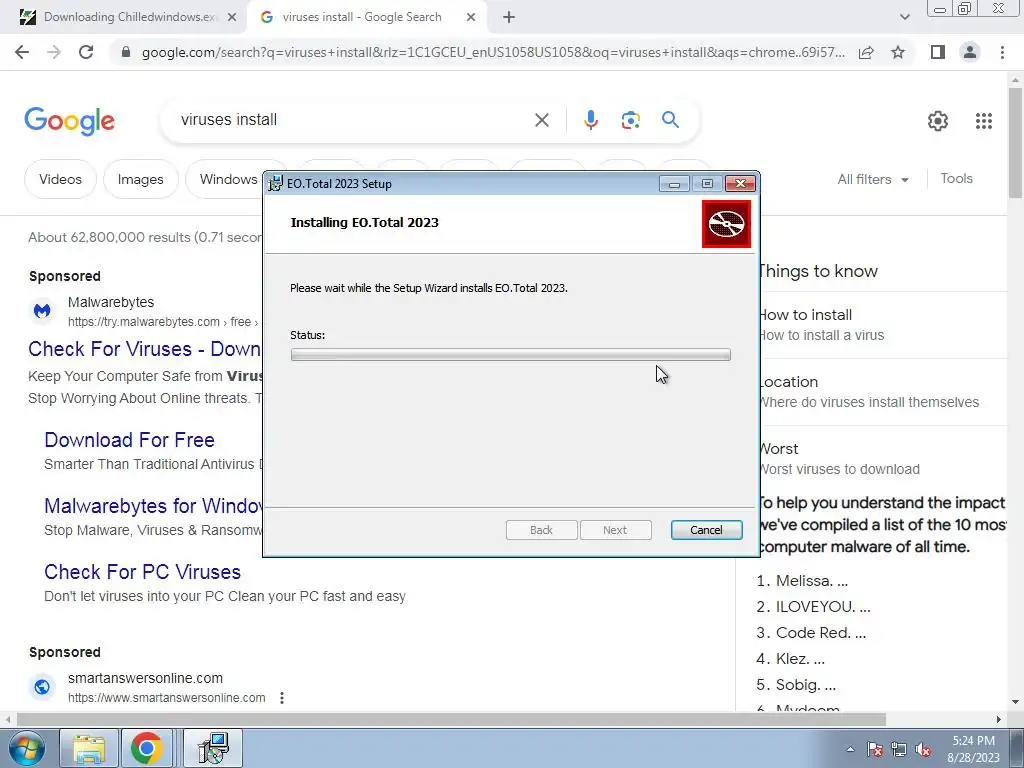Image resolution: width=1024 pixels, height=768 pixels.
Task: Open the Download For Free link
Action: [x=129, y=440]
